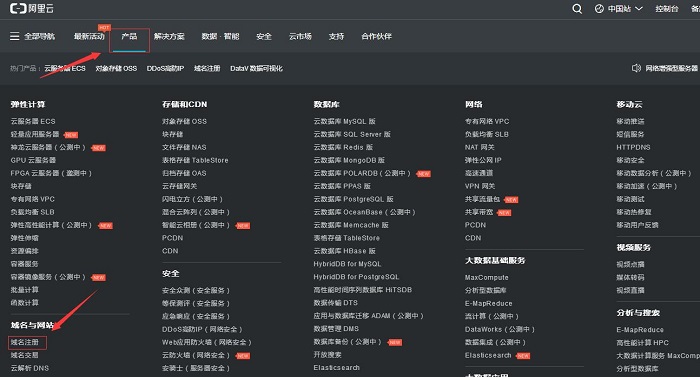Open FPGA 云服务器 link
The width and height of the screenshot is (700, 377).
pyautogui.click(x=51, y=173)
